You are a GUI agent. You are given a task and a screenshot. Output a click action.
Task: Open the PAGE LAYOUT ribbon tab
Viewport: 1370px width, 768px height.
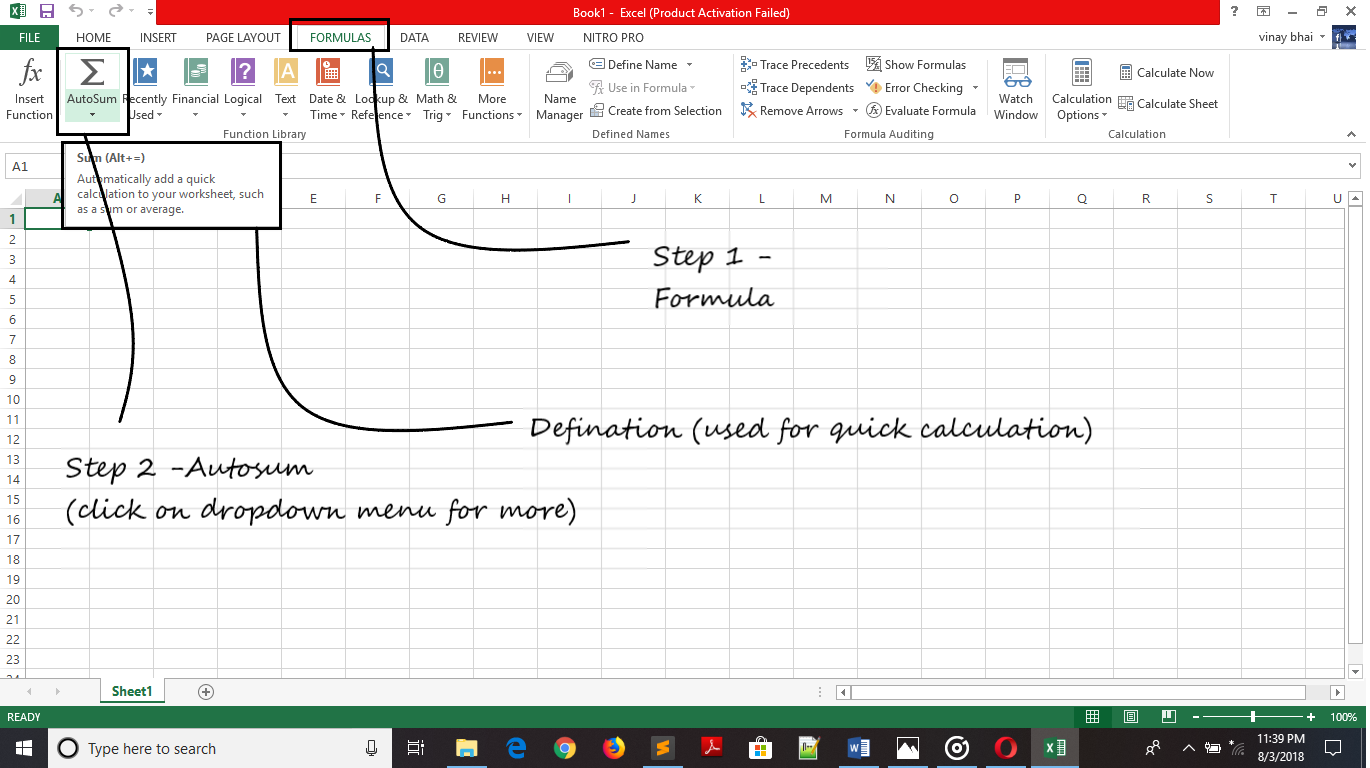243,38
